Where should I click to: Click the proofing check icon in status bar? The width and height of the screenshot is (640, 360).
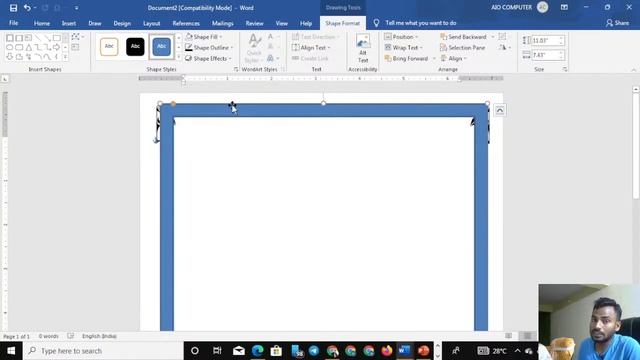(71, 336)
